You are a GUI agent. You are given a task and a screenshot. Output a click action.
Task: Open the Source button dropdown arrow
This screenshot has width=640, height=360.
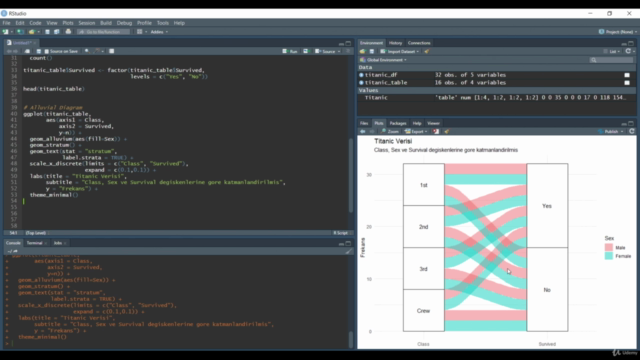pos(339,52)
